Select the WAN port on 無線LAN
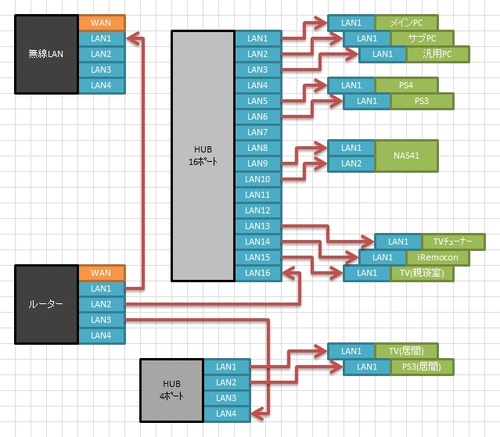Image resolution: width=500 pixels, height=437 pixels. pos(102,23)
